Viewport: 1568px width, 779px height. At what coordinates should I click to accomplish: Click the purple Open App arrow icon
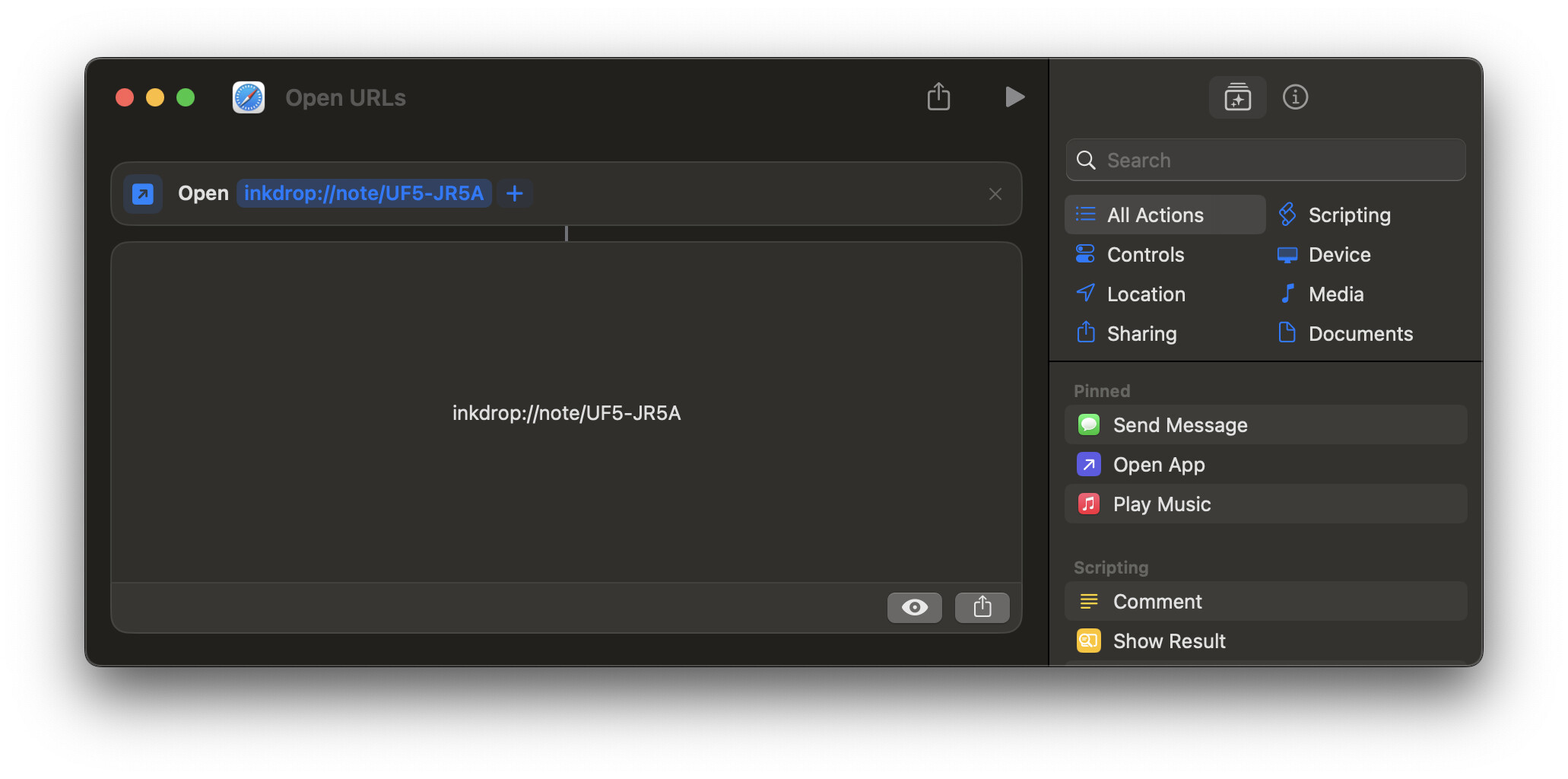[x=1089, y=464]
